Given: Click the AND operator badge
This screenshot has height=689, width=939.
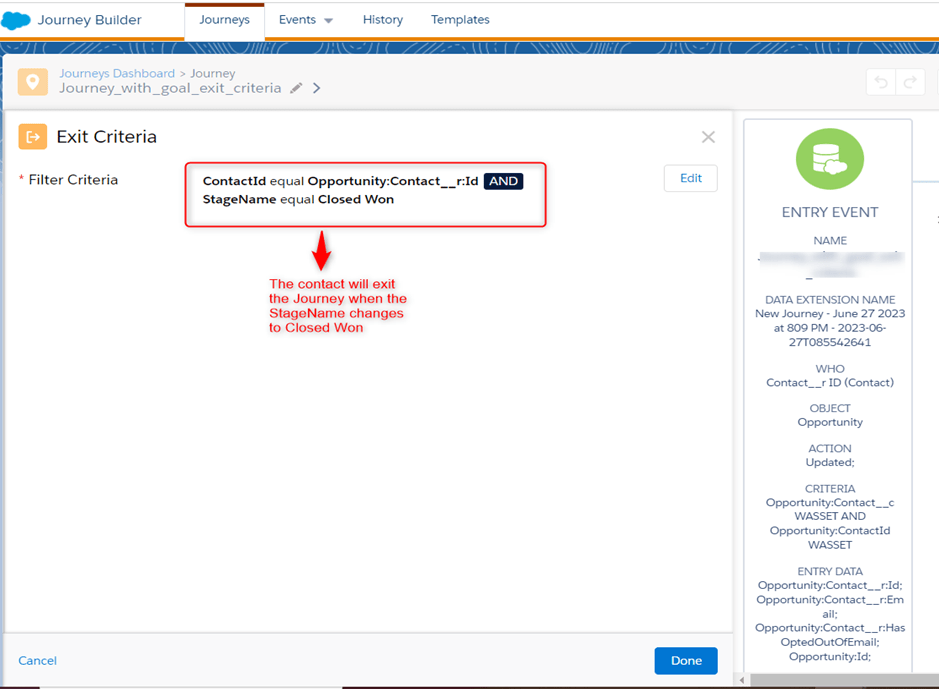Looking at the screenshot, I should coord(504,181).
